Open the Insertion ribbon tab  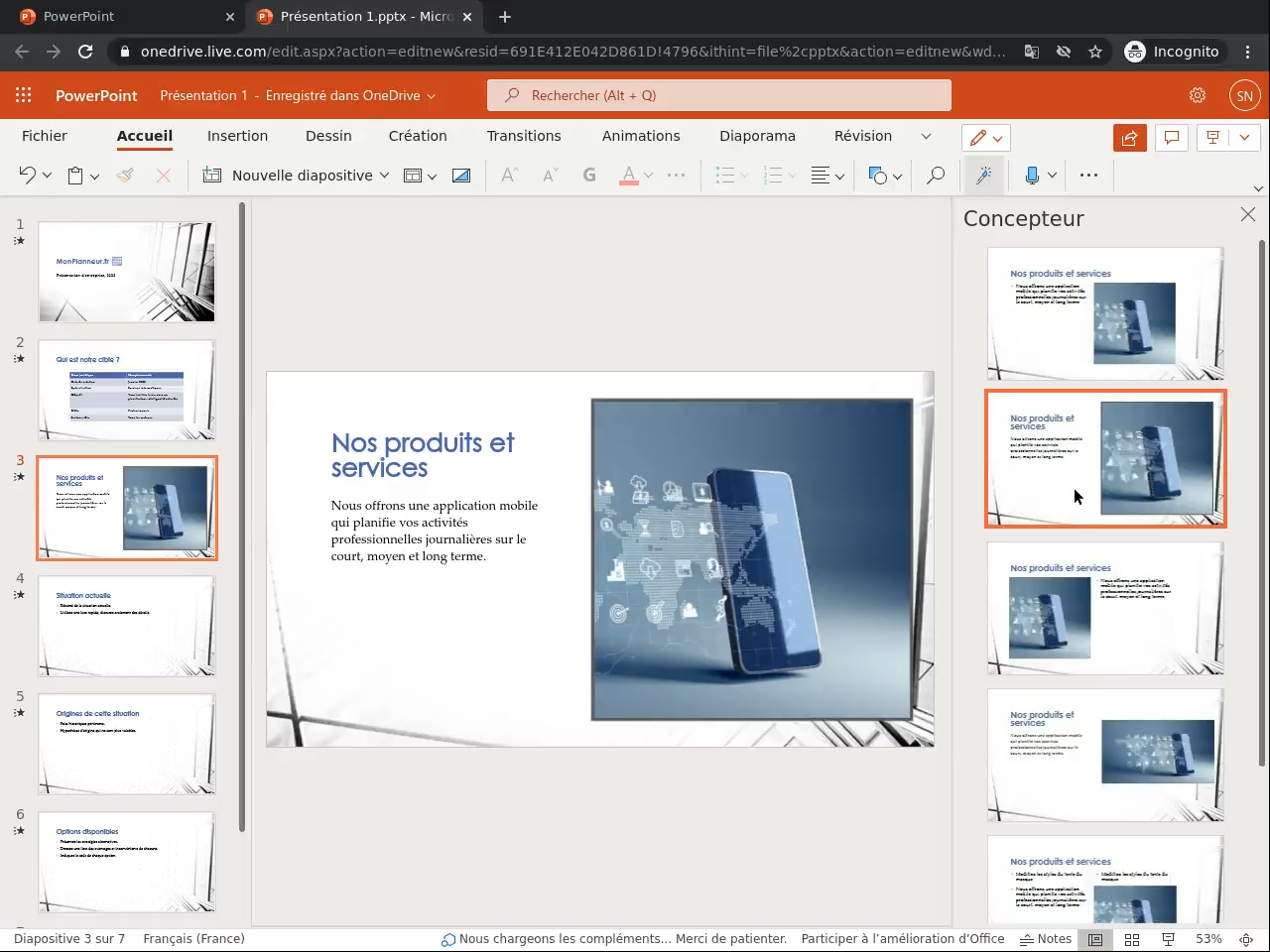237,136
